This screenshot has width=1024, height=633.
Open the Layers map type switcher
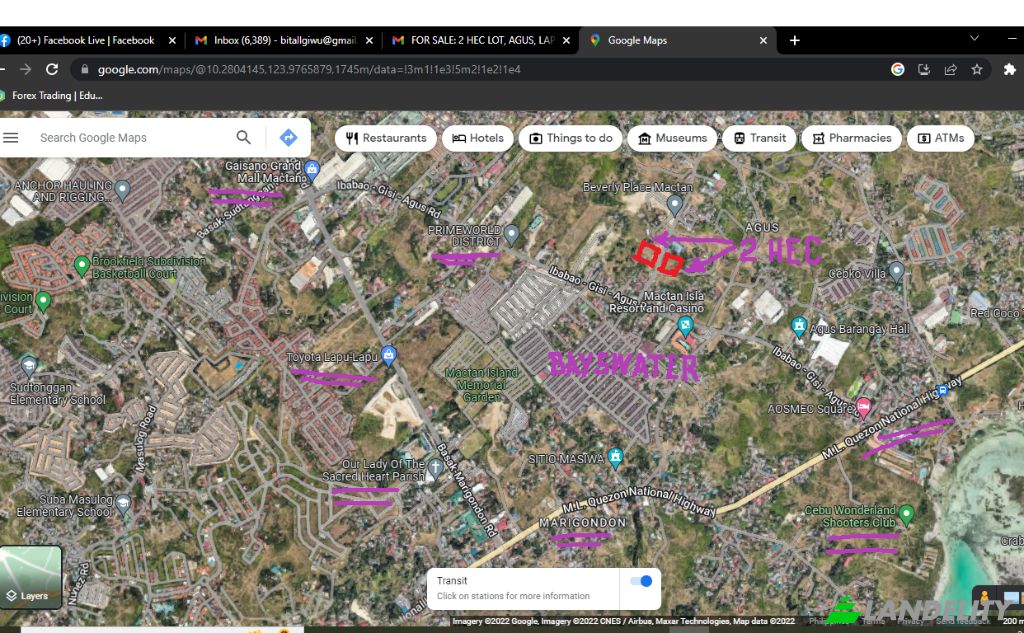pos(30,578)
